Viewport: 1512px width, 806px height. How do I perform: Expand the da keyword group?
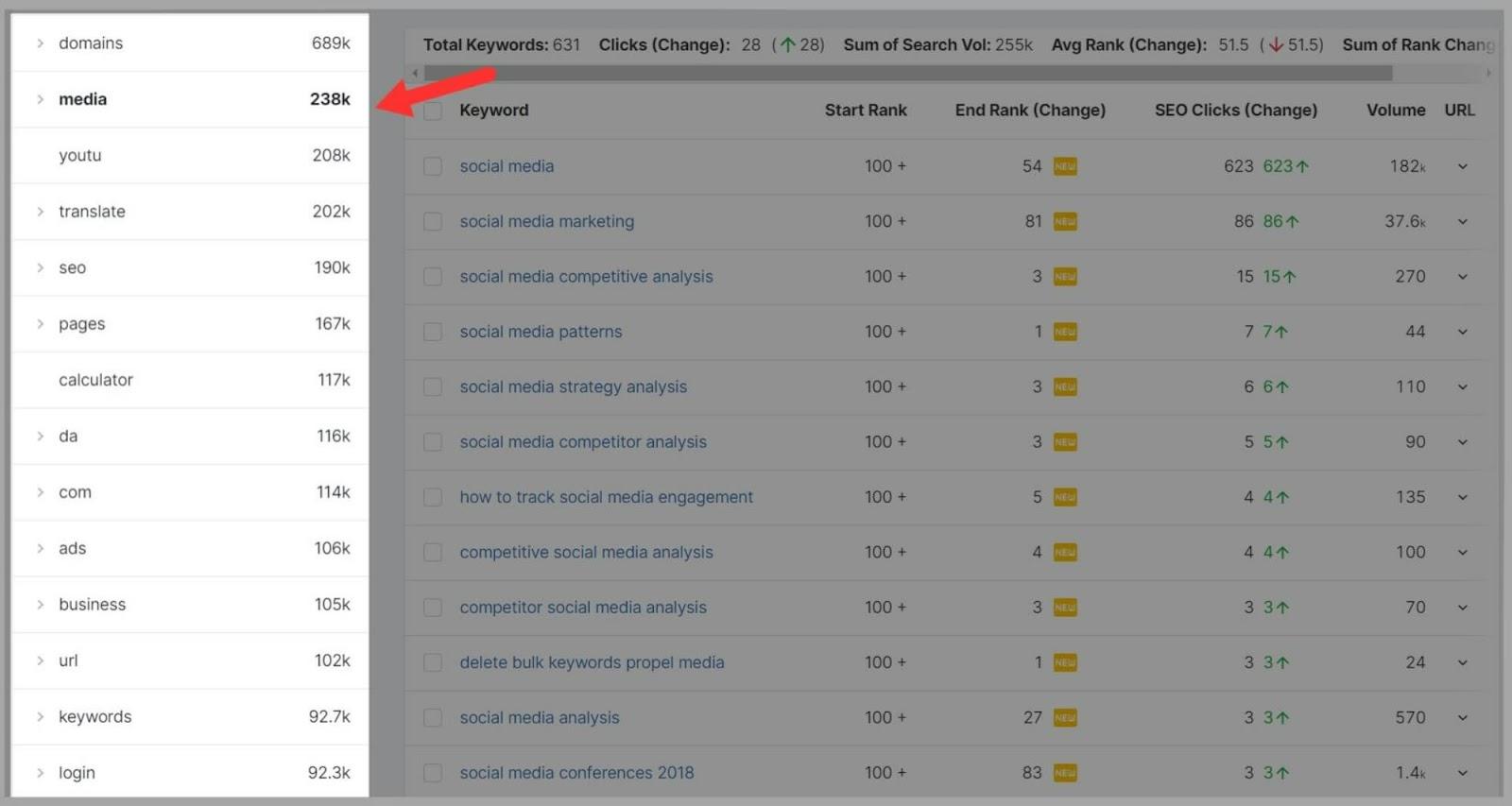41,437
